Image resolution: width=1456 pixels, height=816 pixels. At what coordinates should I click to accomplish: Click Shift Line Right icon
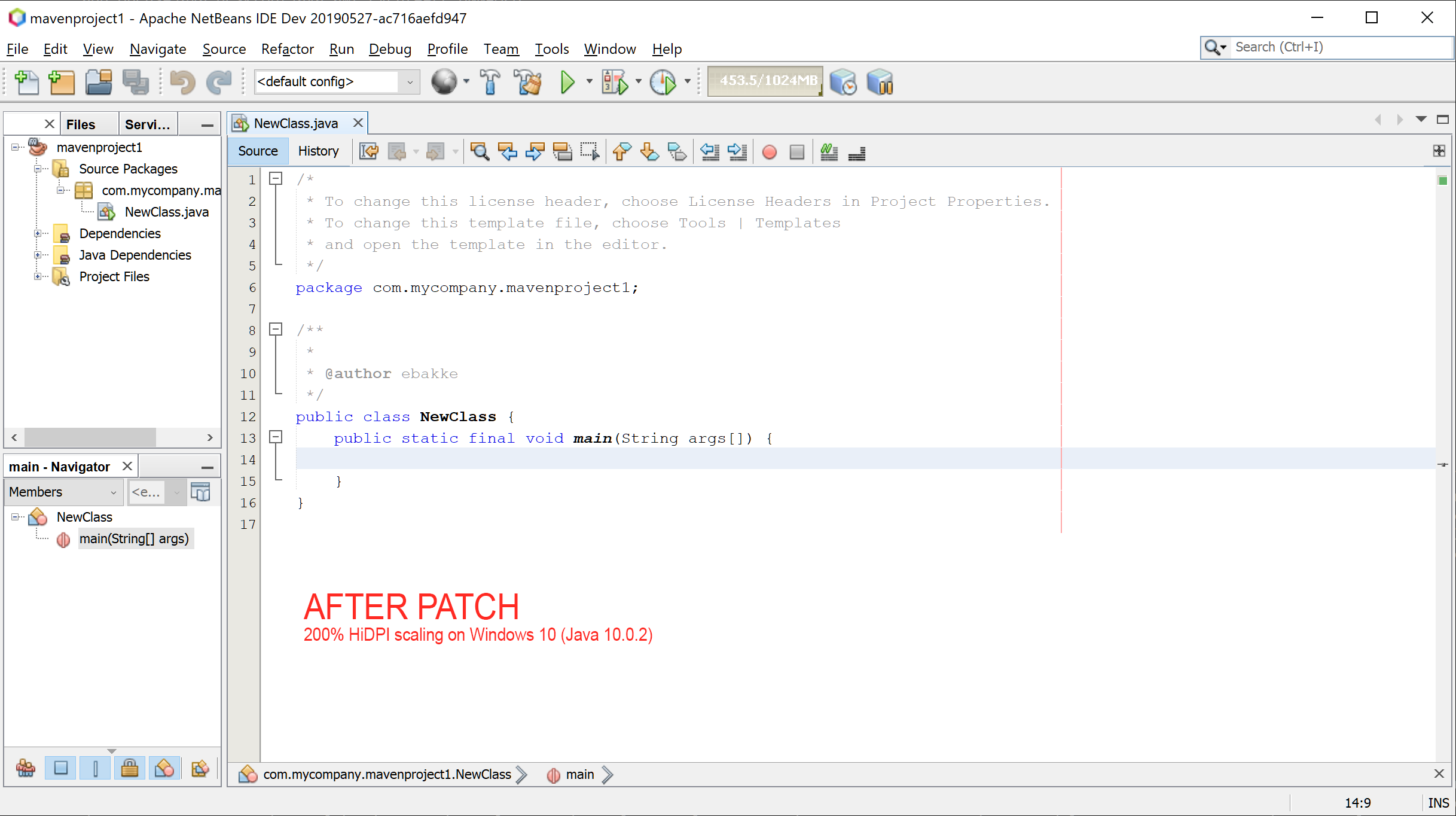point(737,151)
